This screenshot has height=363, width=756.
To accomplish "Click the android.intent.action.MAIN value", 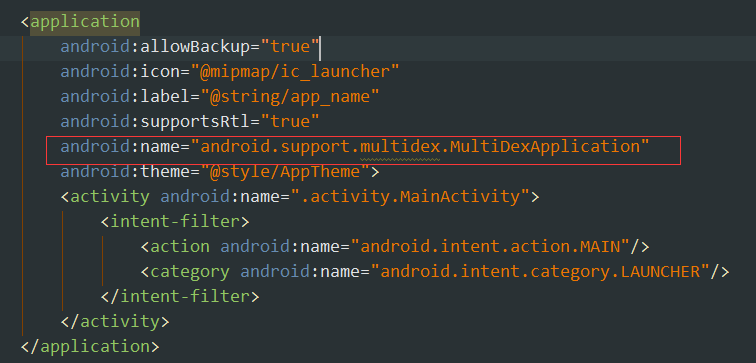I will [490, 246].
